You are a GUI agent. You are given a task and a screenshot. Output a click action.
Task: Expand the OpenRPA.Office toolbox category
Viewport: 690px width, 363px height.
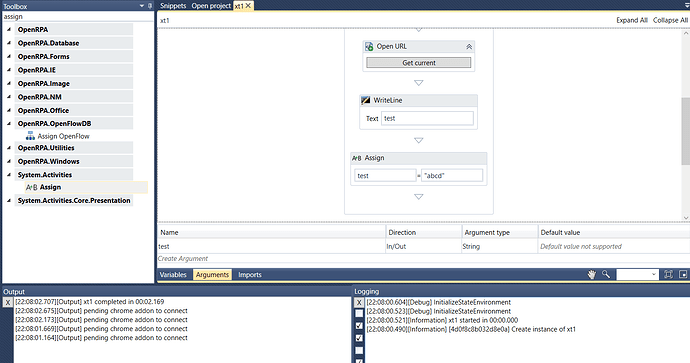tap(9, 110)
